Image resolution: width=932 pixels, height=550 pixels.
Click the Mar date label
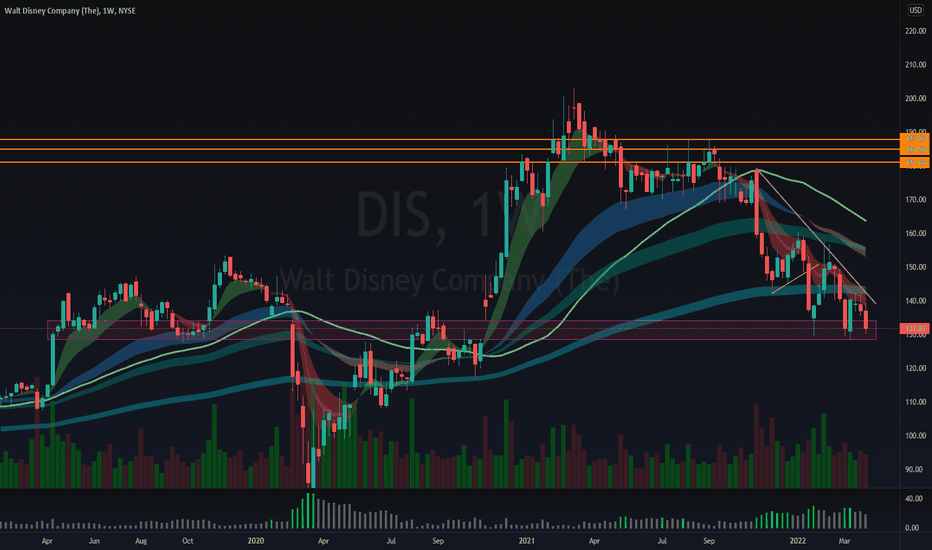pos(844,541)
